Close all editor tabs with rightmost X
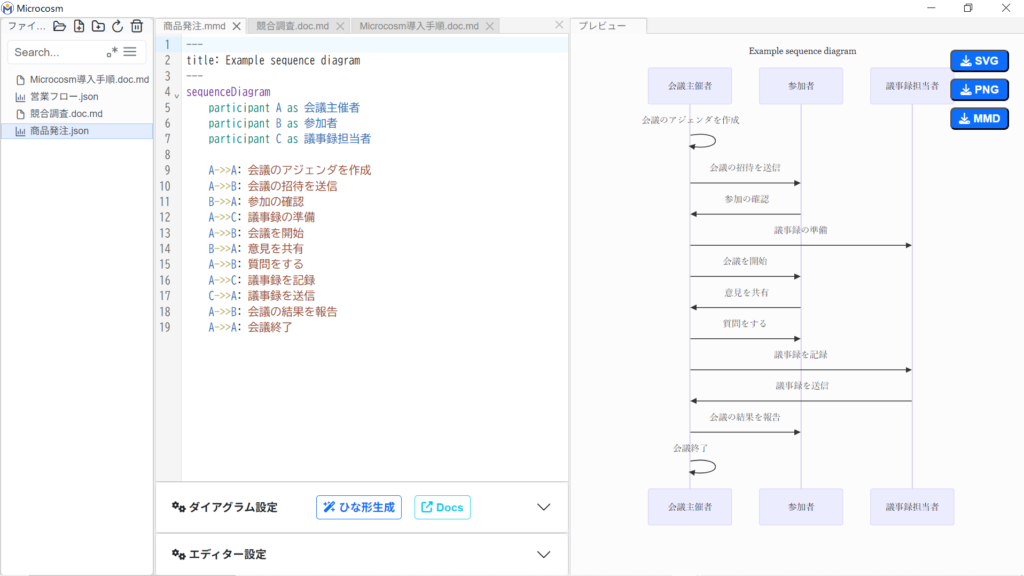The image size is (1024, 576). tap(559, 25)
